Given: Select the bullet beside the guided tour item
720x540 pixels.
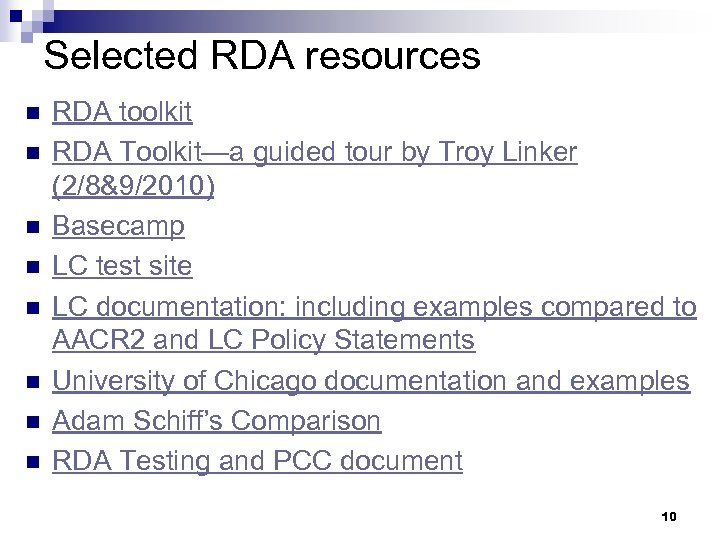Looking at the screenshot, I should click(32, 154).
